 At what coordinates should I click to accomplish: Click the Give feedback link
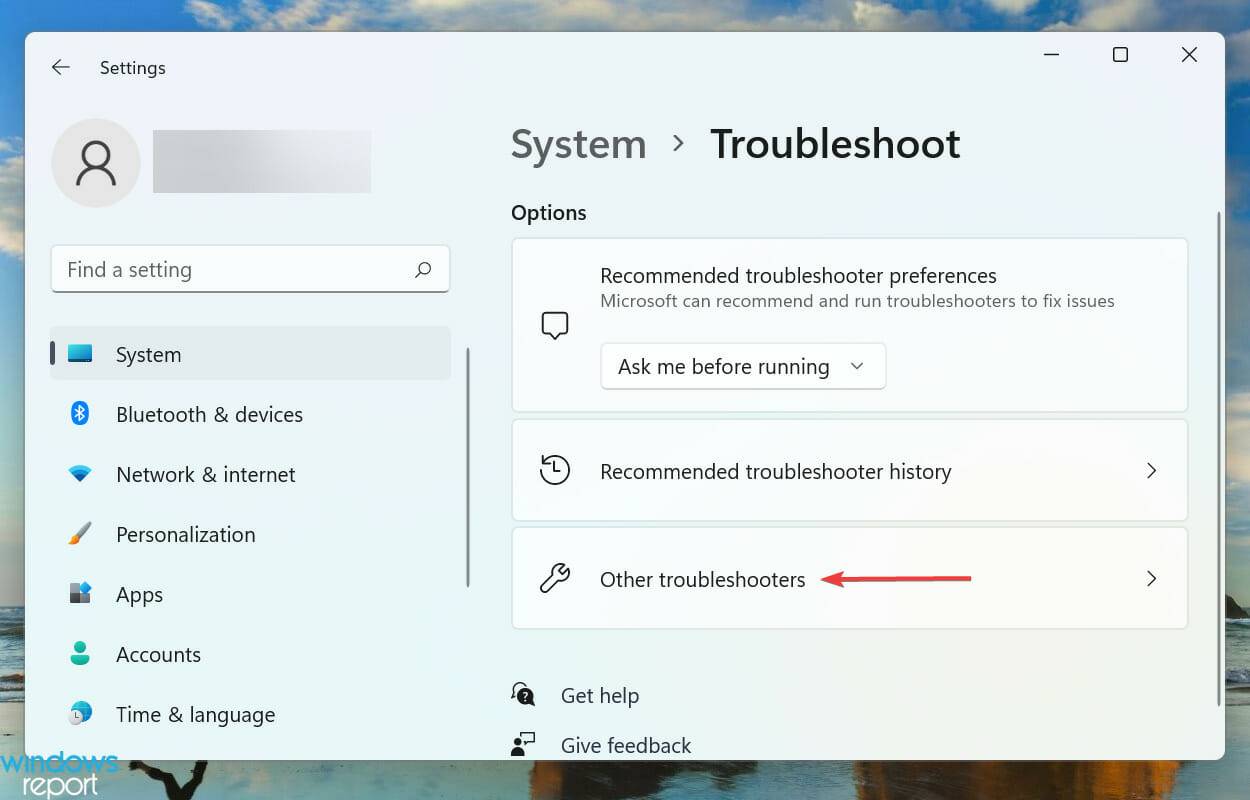[625, 744]
